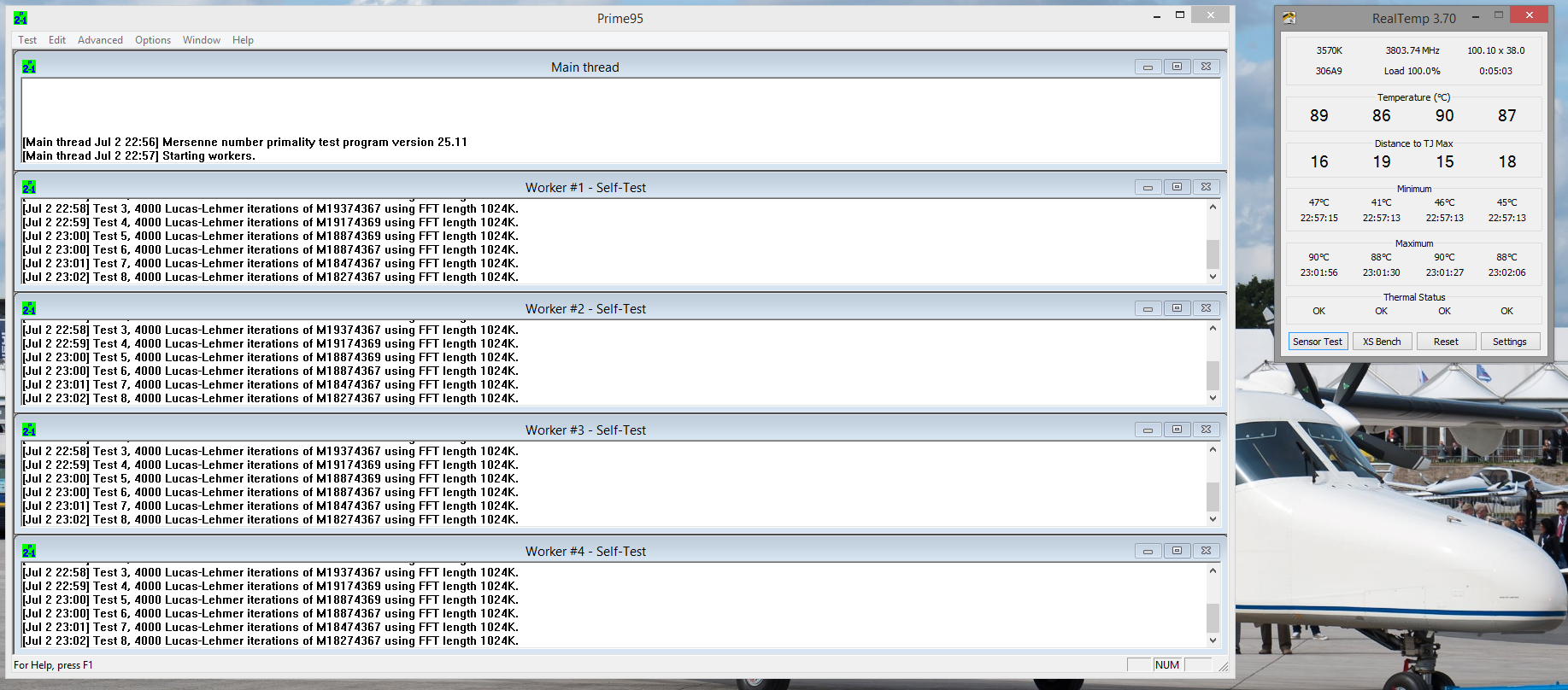1568x690 pixels.
Task: Click the Sensor Test button
Action: (x=1317, y=342)
